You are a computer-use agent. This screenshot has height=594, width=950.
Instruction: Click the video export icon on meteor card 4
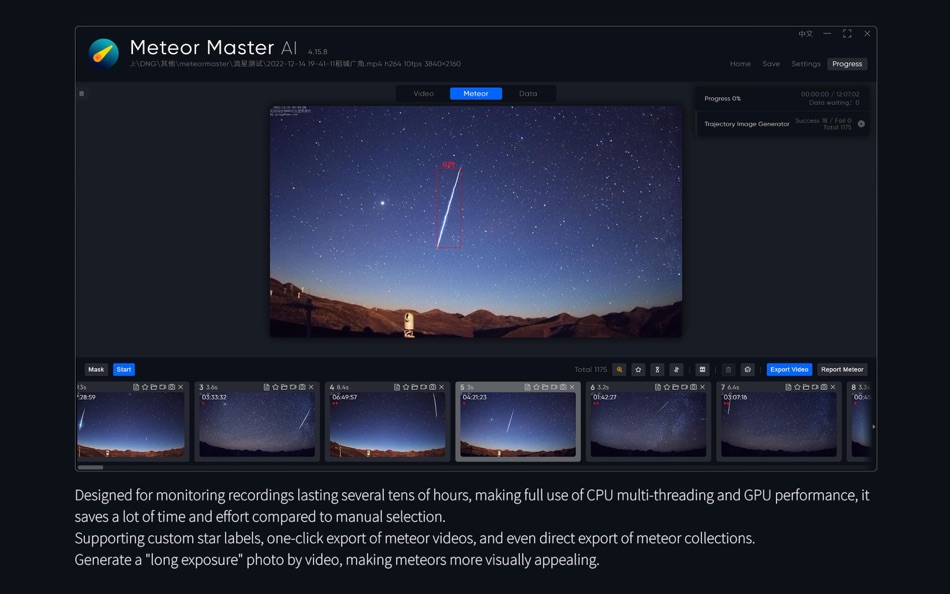pos(423,387)
